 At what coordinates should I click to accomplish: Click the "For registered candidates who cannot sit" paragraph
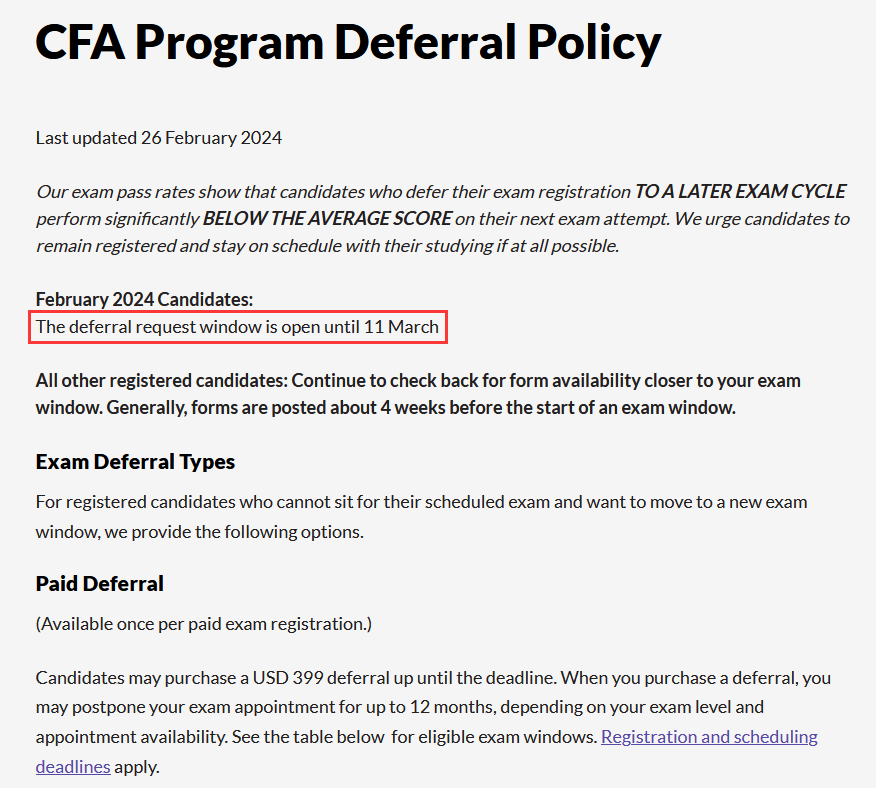click(421, 517)
